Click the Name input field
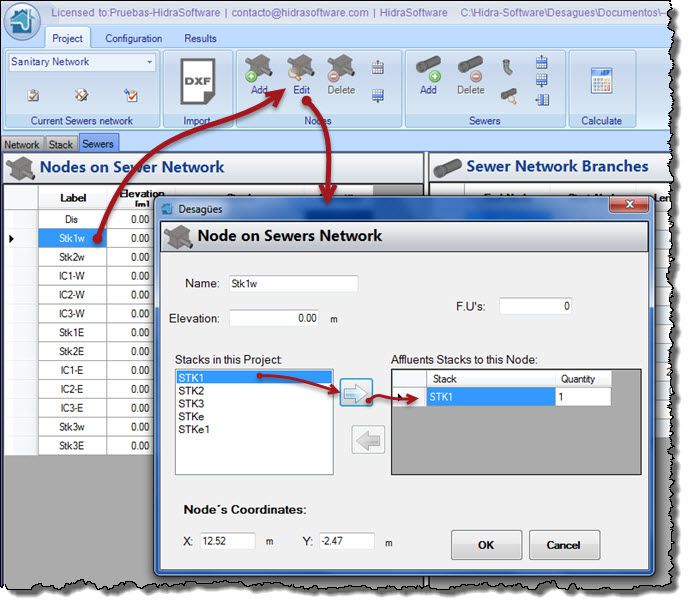Image resolution: width=690 pixels, height=605 pixels. coord(293,283)
